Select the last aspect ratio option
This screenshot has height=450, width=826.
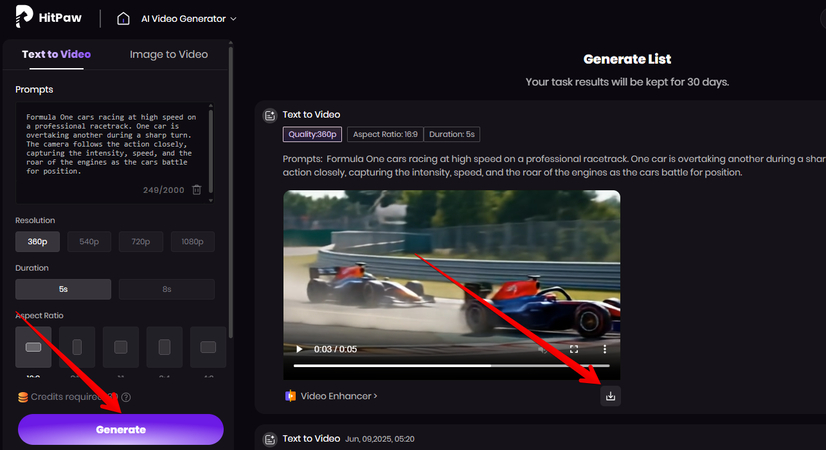[x=208, y=347]
